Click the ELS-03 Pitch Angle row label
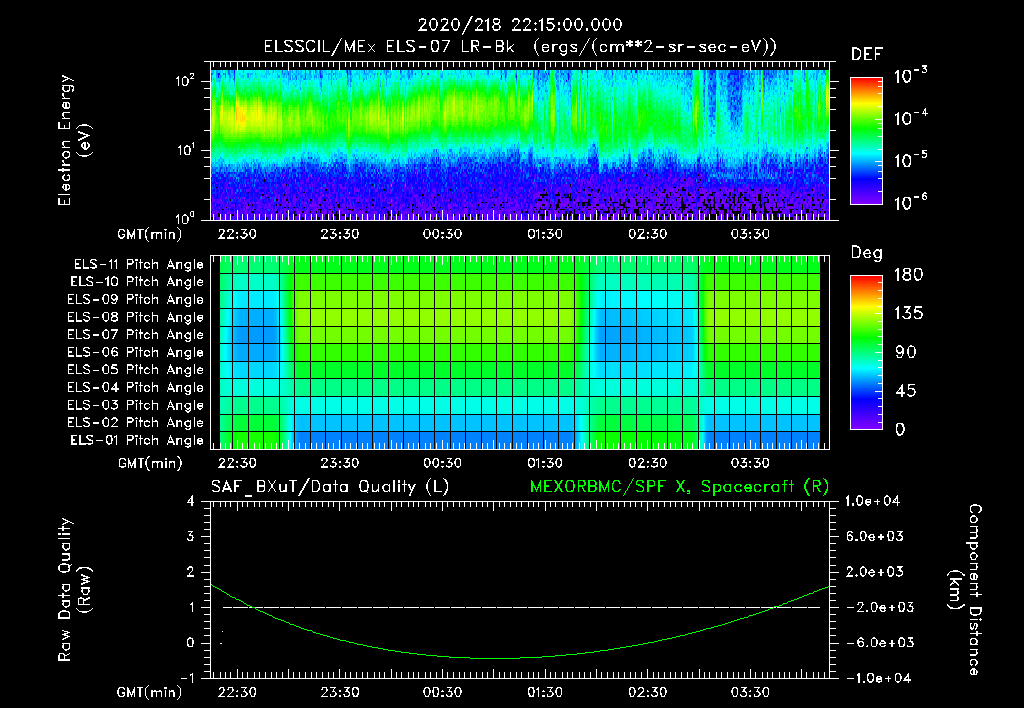Viewport: 1024px width, 708px height. 136,405
